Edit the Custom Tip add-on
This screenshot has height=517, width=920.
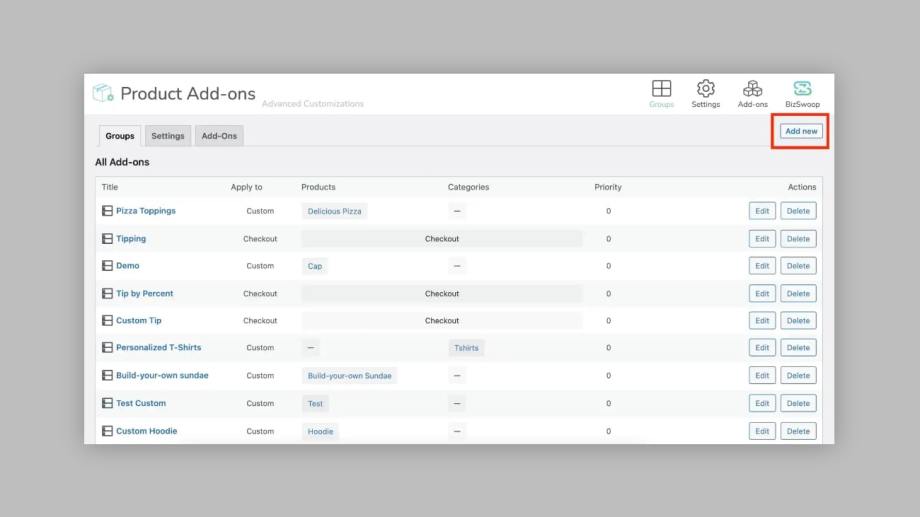(x=762, y=320)
